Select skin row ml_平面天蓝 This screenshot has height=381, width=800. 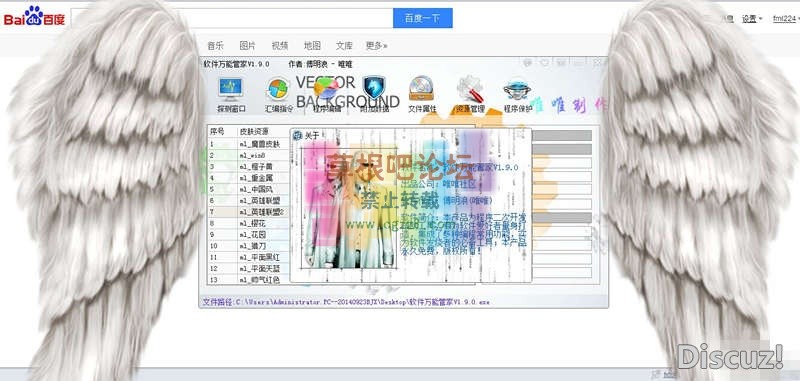point(249,268)
